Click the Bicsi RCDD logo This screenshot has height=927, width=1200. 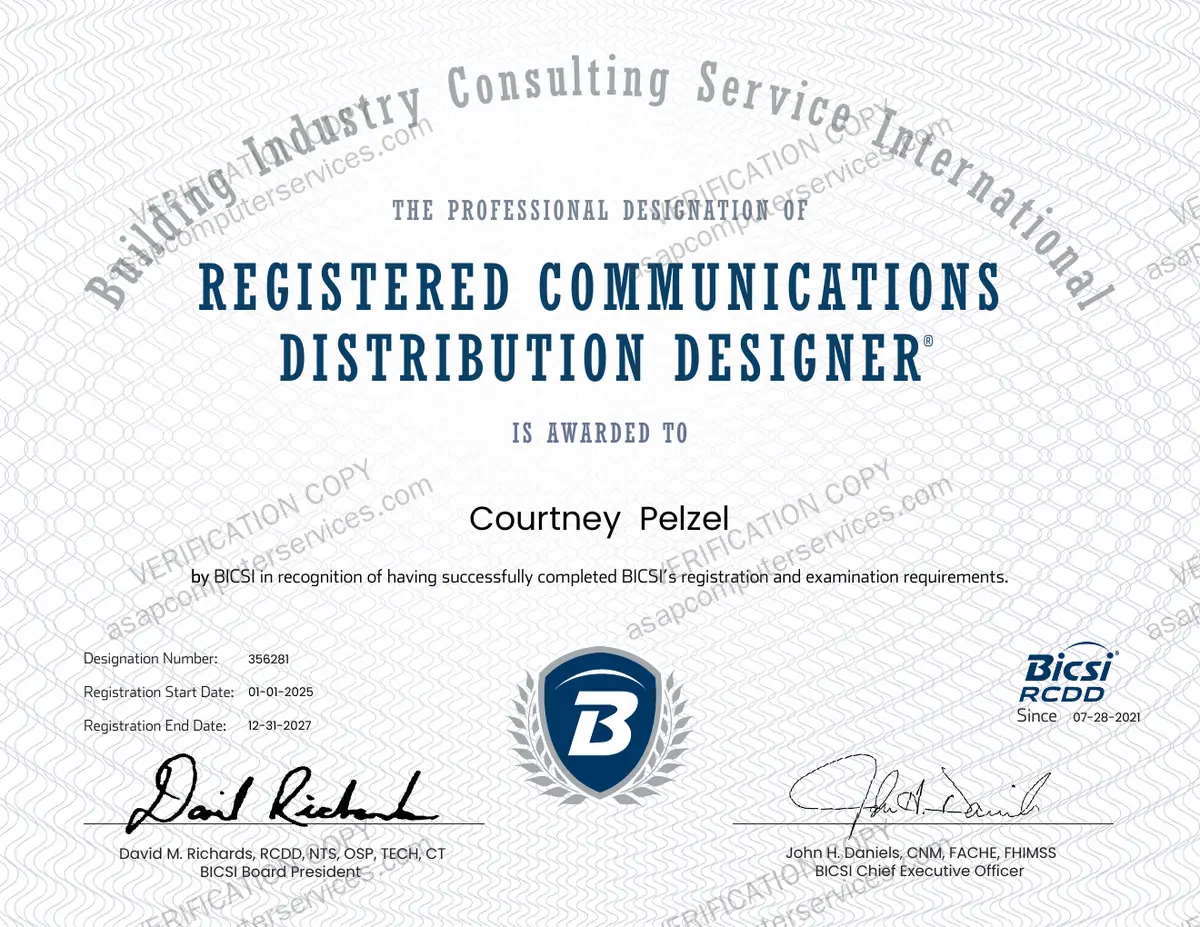(x=1071, y=675)
